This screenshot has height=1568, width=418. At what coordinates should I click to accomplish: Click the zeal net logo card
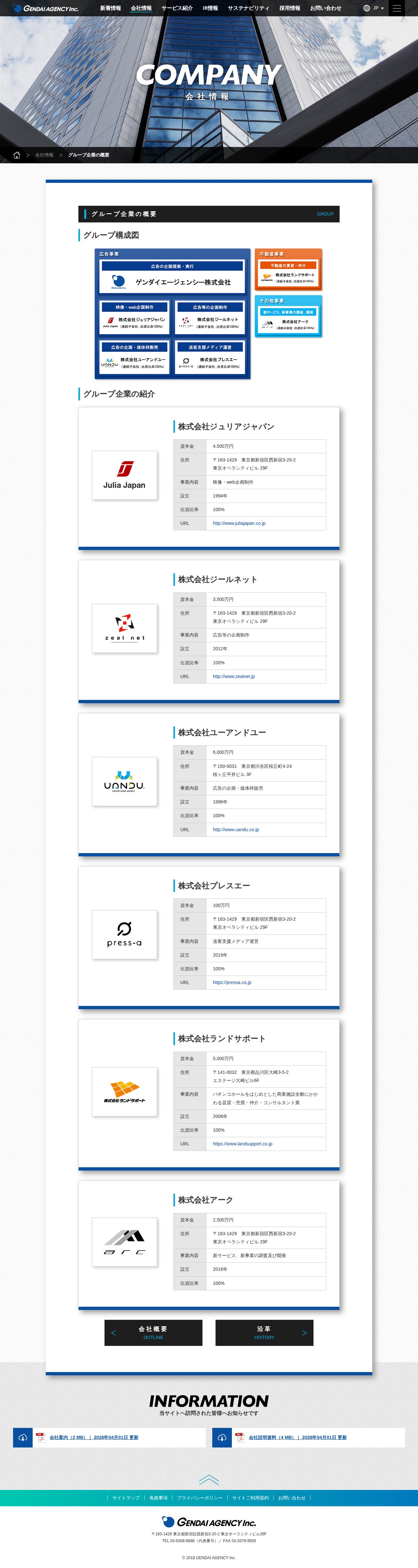pyautogui.click(x=124, y=628)
